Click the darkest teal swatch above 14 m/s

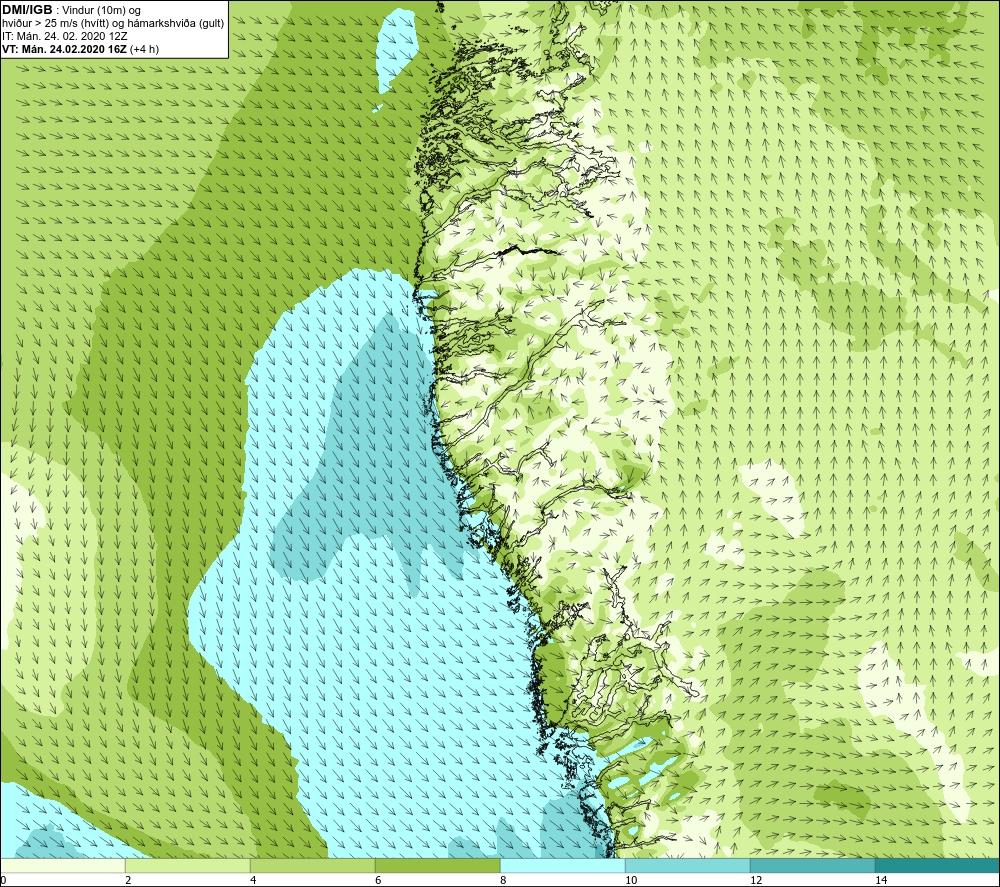[938, 865]
